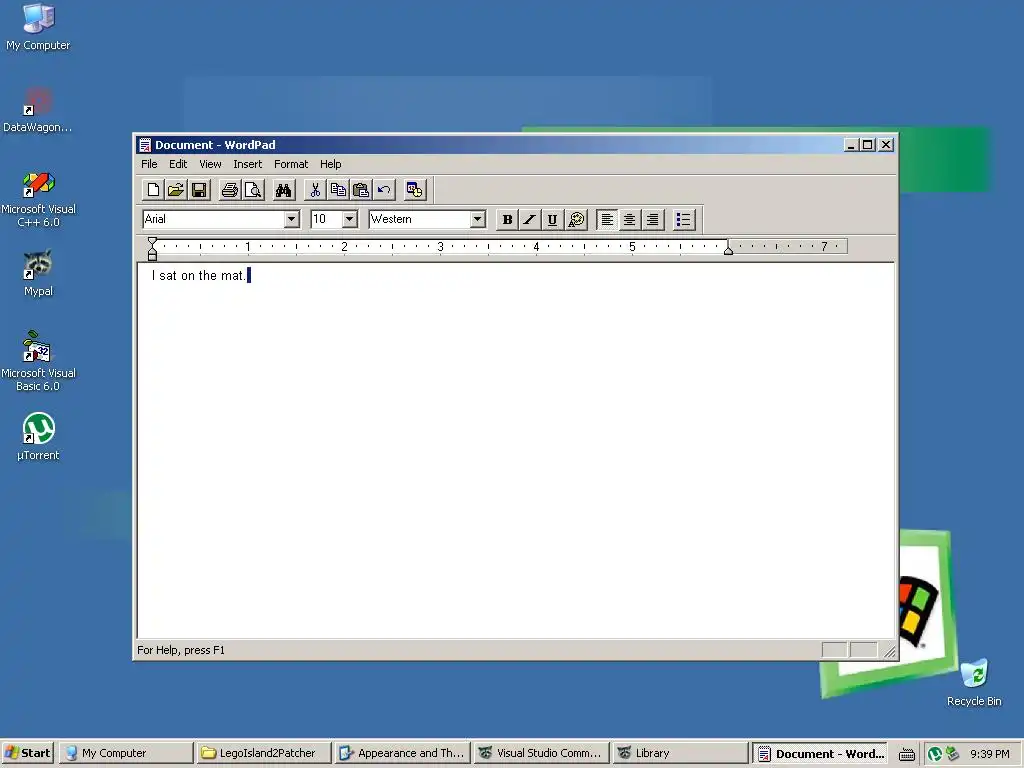This screenshot has height=768, width=1024.
Task: Switch to My Computer taskbar button
Action: (x=126, y=753)
